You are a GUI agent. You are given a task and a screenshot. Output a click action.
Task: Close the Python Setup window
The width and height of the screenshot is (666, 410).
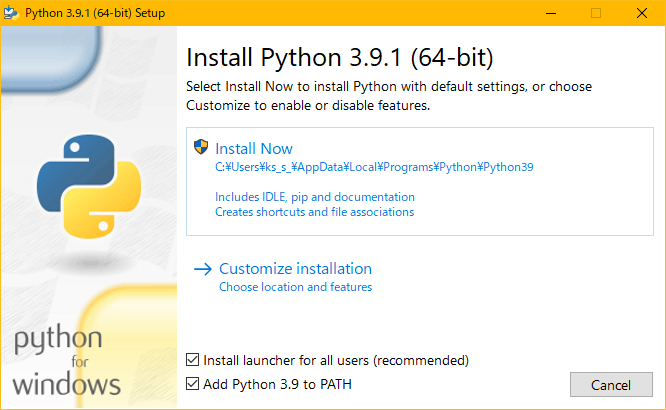(x=642, y=13)
